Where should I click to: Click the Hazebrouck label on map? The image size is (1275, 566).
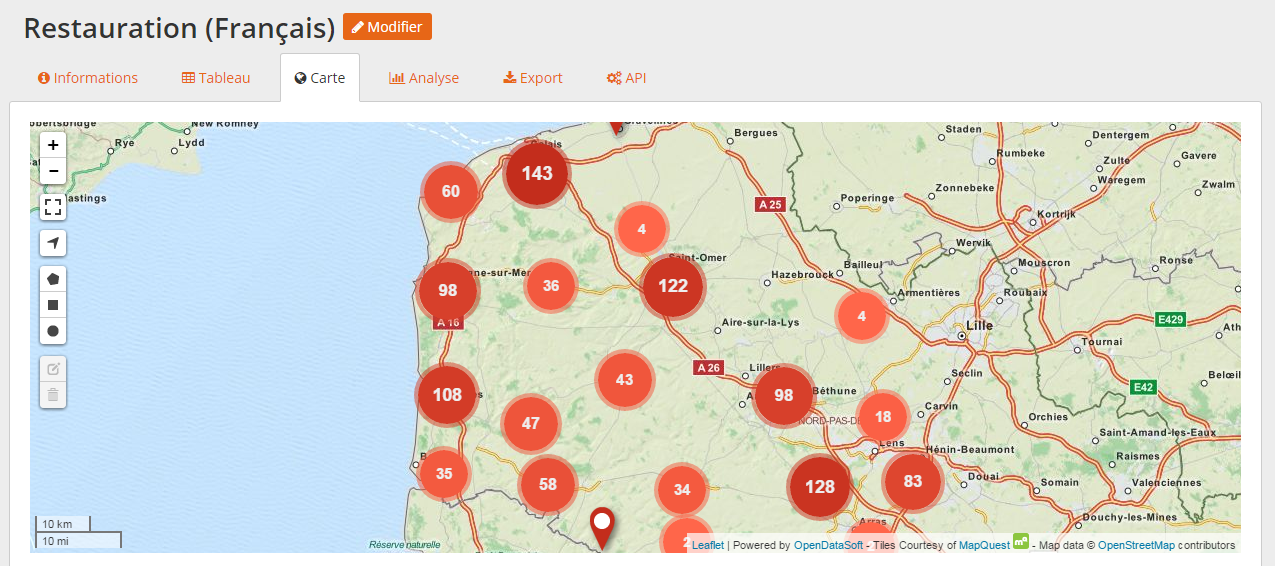(803, 274)
